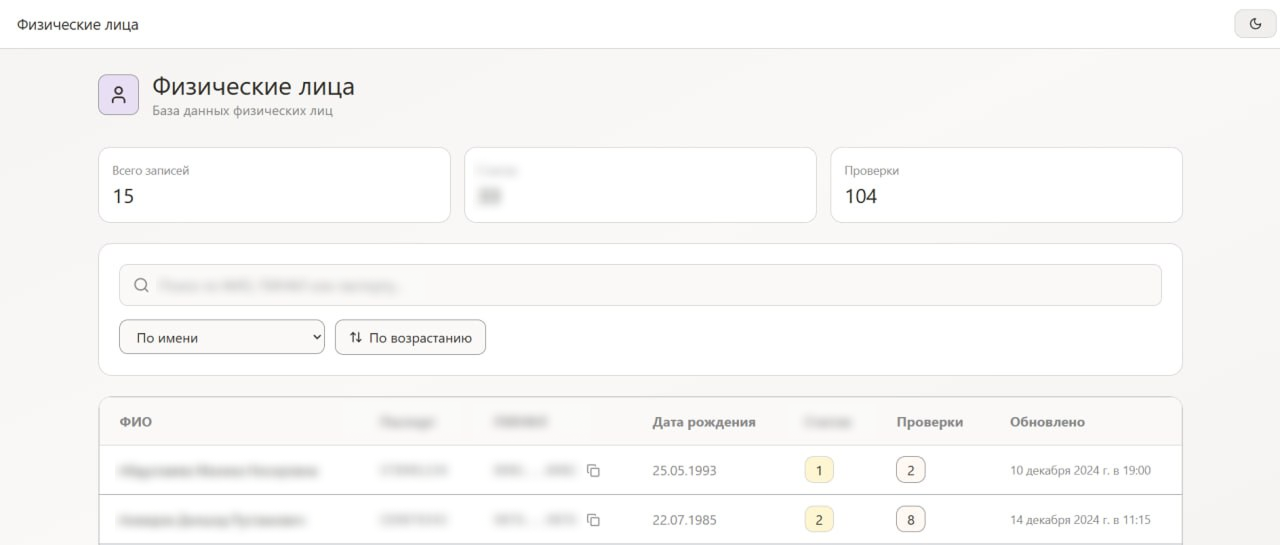This screenshot has width=1280, height=545.
Task: Click '10 декабря 2024 г. в 19:00' timestamp
Action: click(1080, 470)
